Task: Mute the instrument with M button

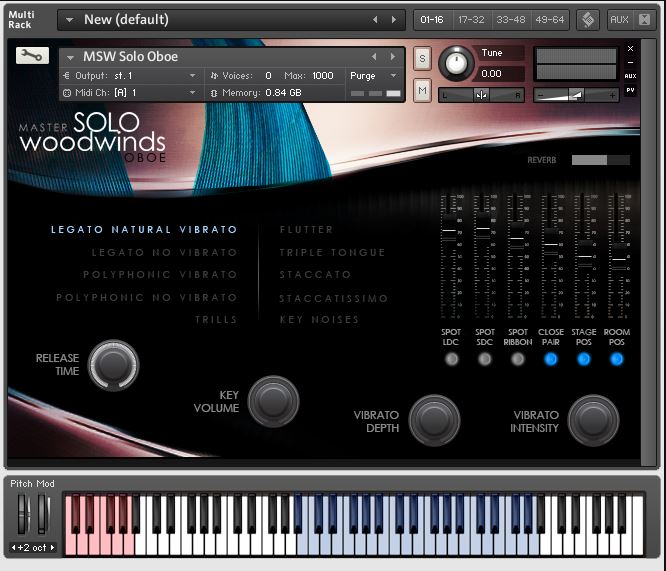Action: click(422, 90)
